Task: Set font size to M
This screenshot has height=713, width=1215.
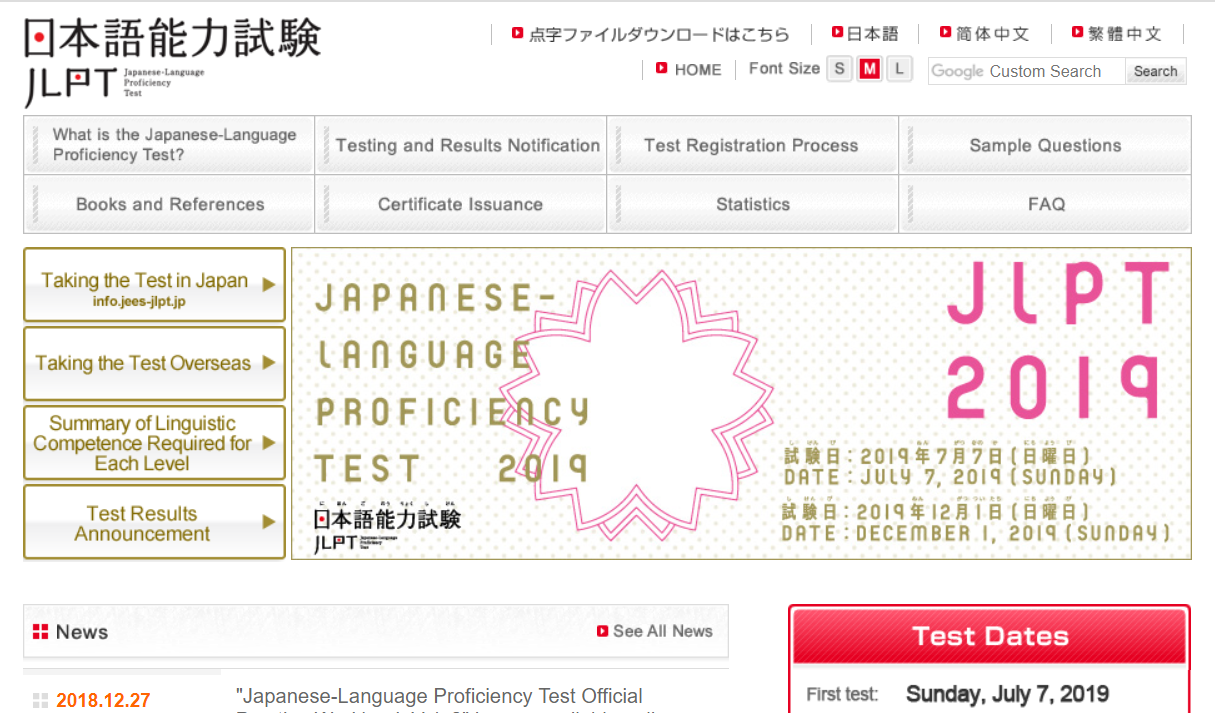Action: pos(870,69)
